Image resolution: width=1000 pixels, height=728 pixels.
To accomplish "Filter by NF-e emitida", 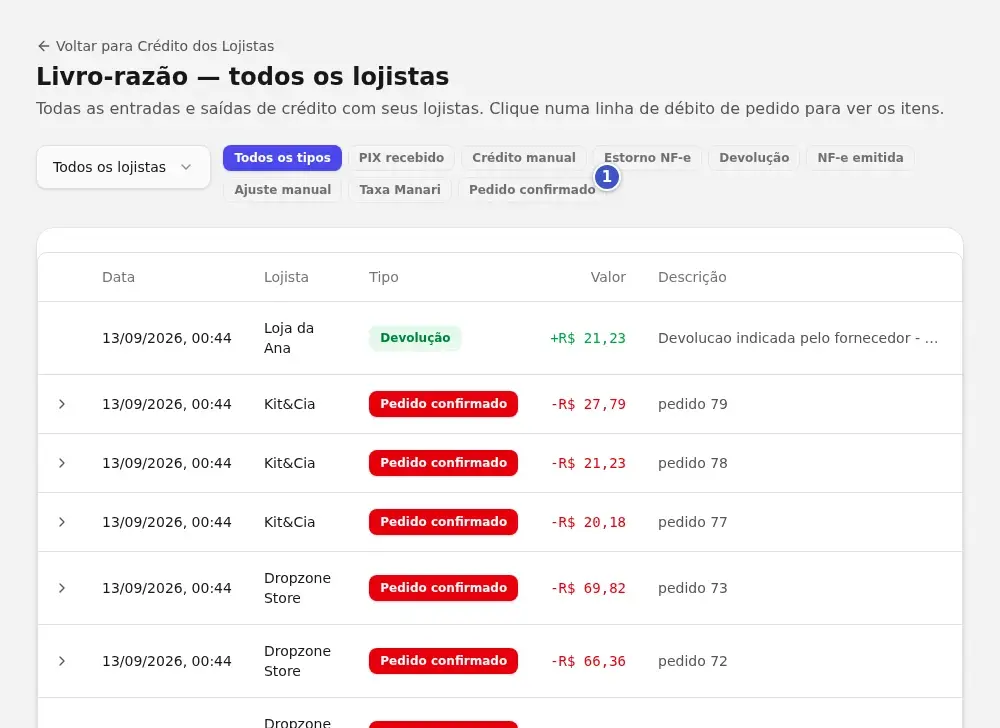I will pos(860,157).
